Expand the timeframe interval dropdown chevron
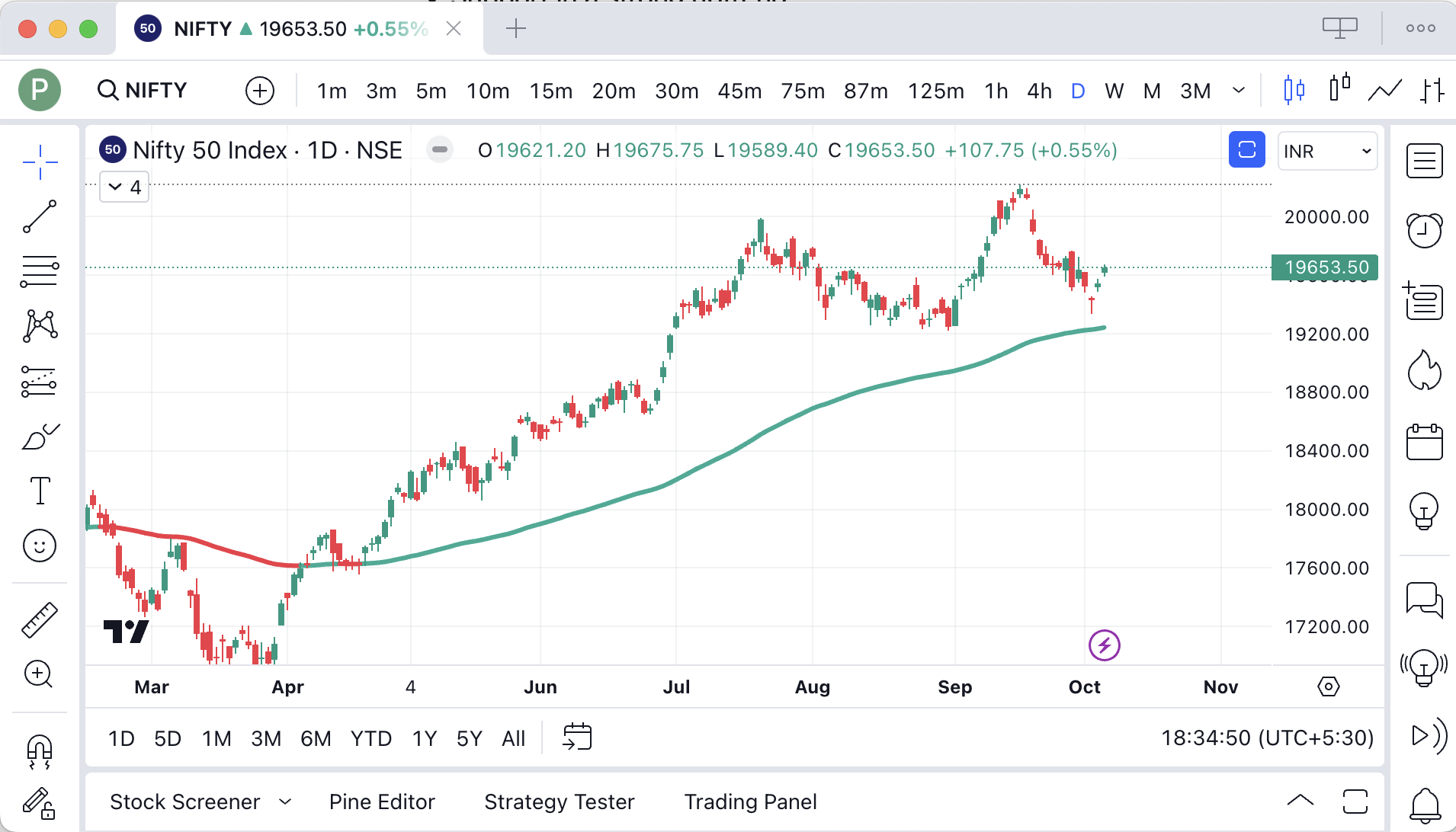The image size is (1456, 832). pyautogui.click(x=1239, y=91)
